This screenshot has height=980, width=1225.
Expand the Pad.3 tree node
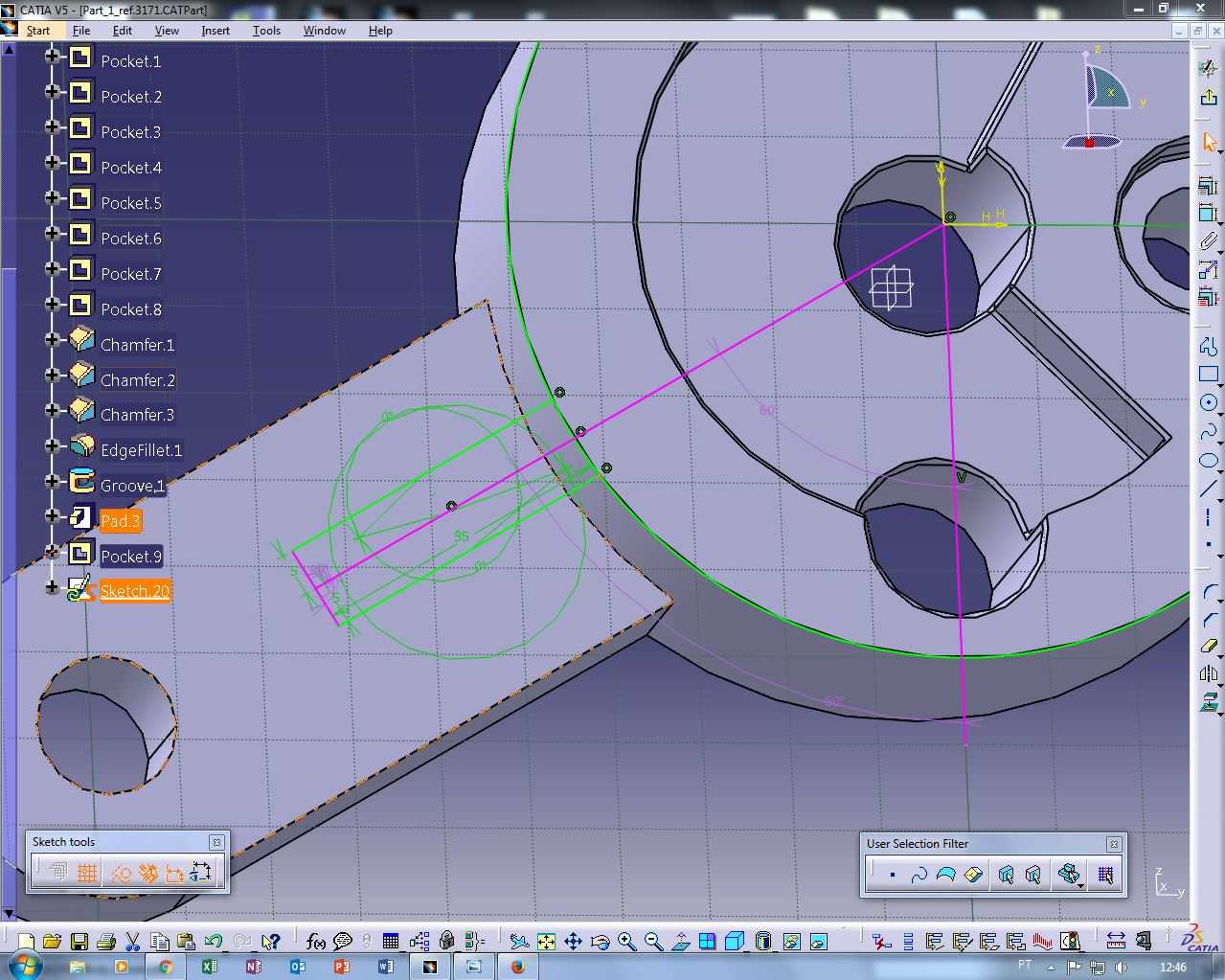tap(53, 516)
